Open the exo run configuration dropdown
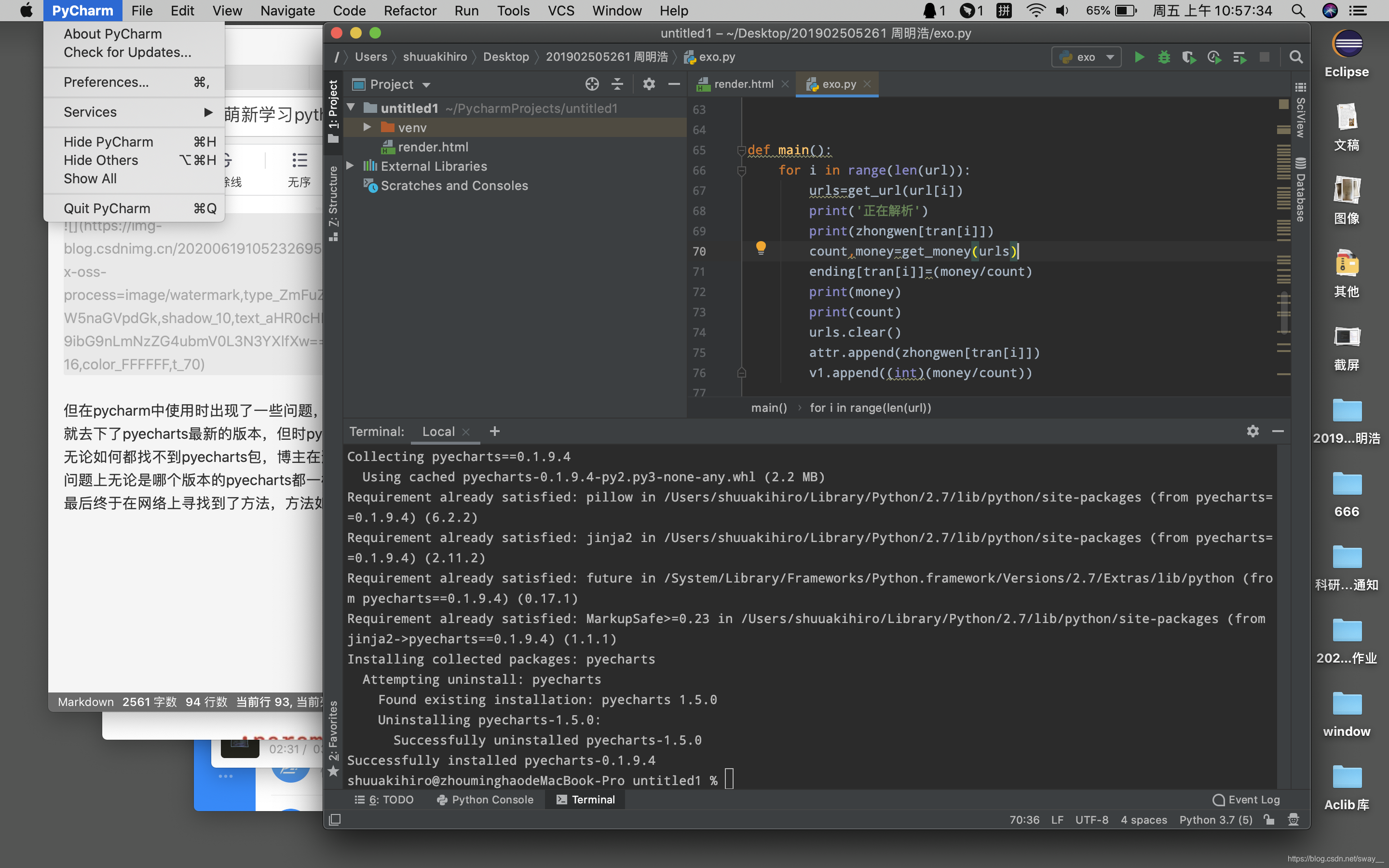 (1086, 57)
